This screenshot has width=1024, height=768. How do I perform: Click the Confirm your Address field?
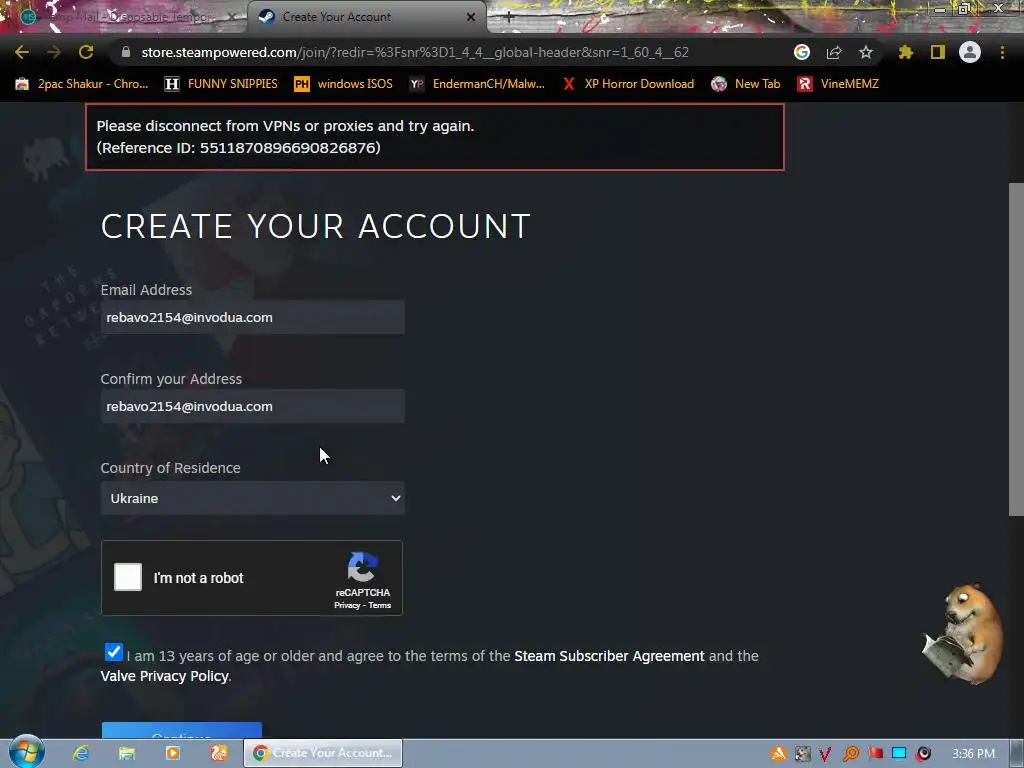tap(253, 406)
